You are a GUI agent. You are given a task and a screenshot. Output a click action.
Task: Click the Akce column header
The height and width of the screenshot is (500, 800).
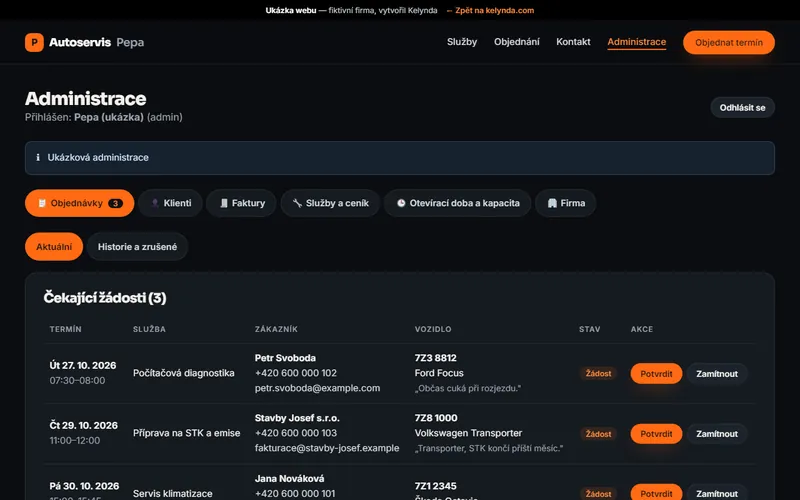click(642, 329)
